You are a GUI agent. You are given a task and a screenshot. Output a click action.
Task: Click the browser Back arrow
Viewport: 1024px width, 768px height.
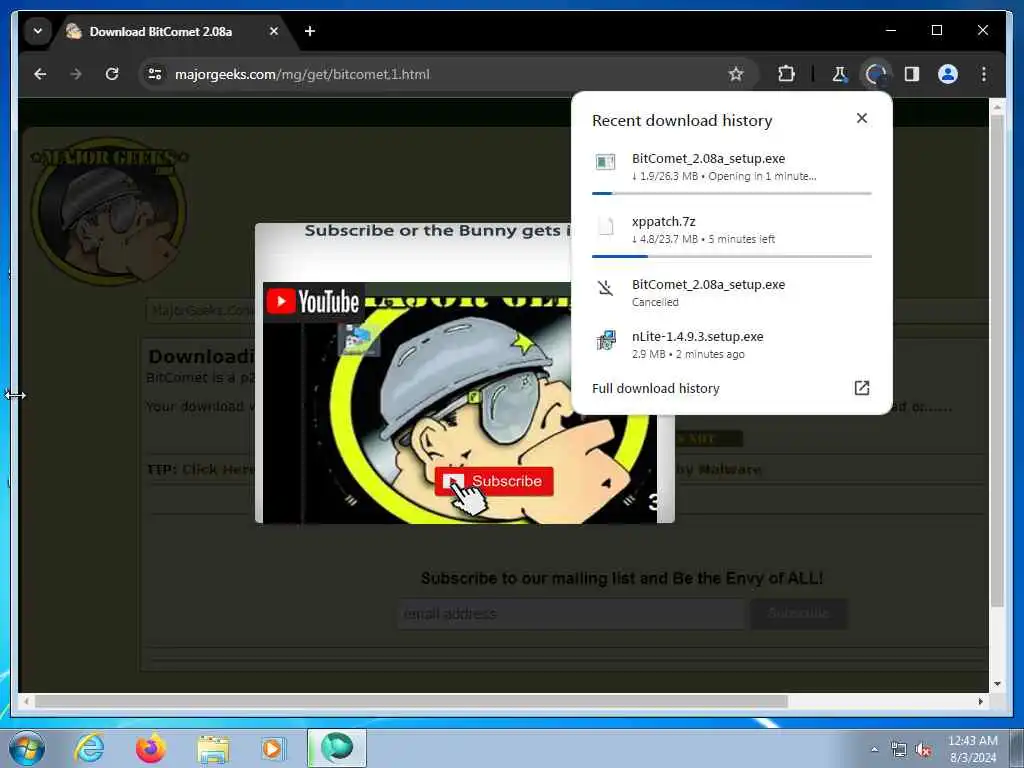click(40, 74)
